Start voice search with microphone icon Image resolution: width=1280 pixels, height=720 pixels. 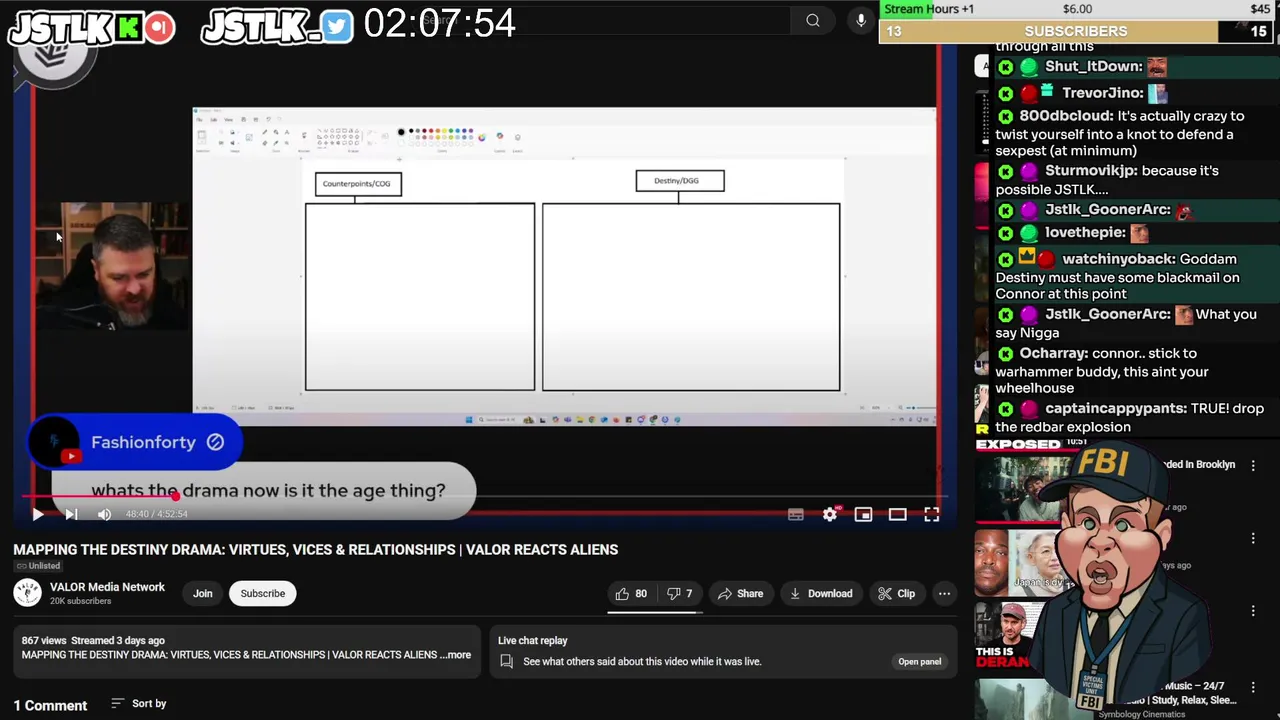click(x=861, y=20)
